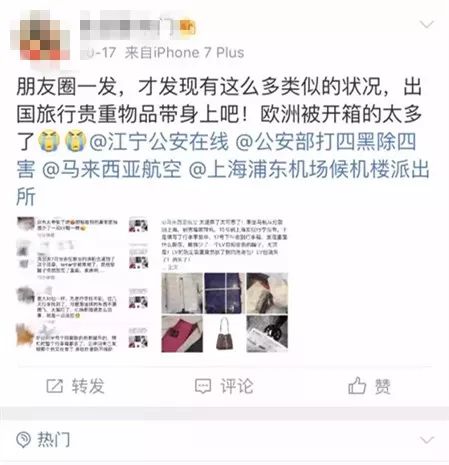Expand the 热门 section chevron
Viewport: 449px width, 465px height.
click(x=427, y=440)
